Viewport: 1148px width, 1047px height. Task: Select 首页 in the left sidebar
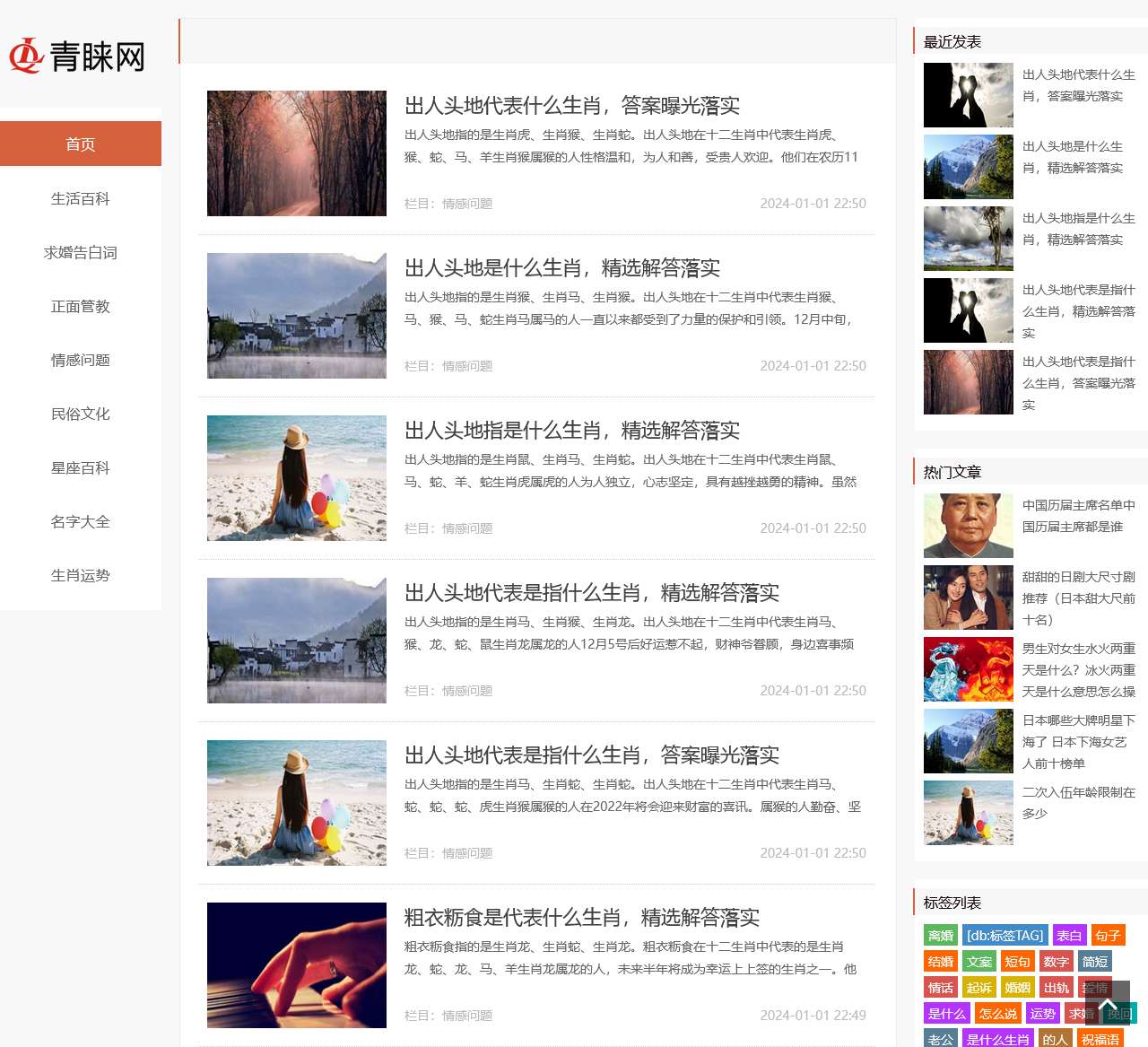click(81, 144)
